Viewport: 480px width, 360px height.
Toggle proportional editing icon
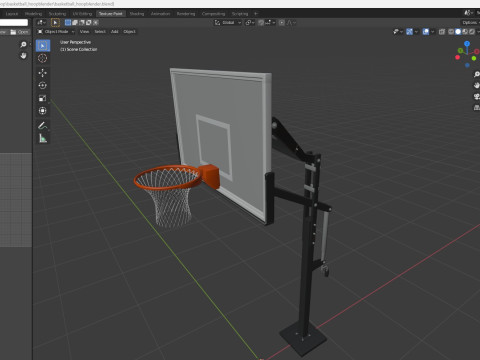pyautogui.click(x=282, y=23)
